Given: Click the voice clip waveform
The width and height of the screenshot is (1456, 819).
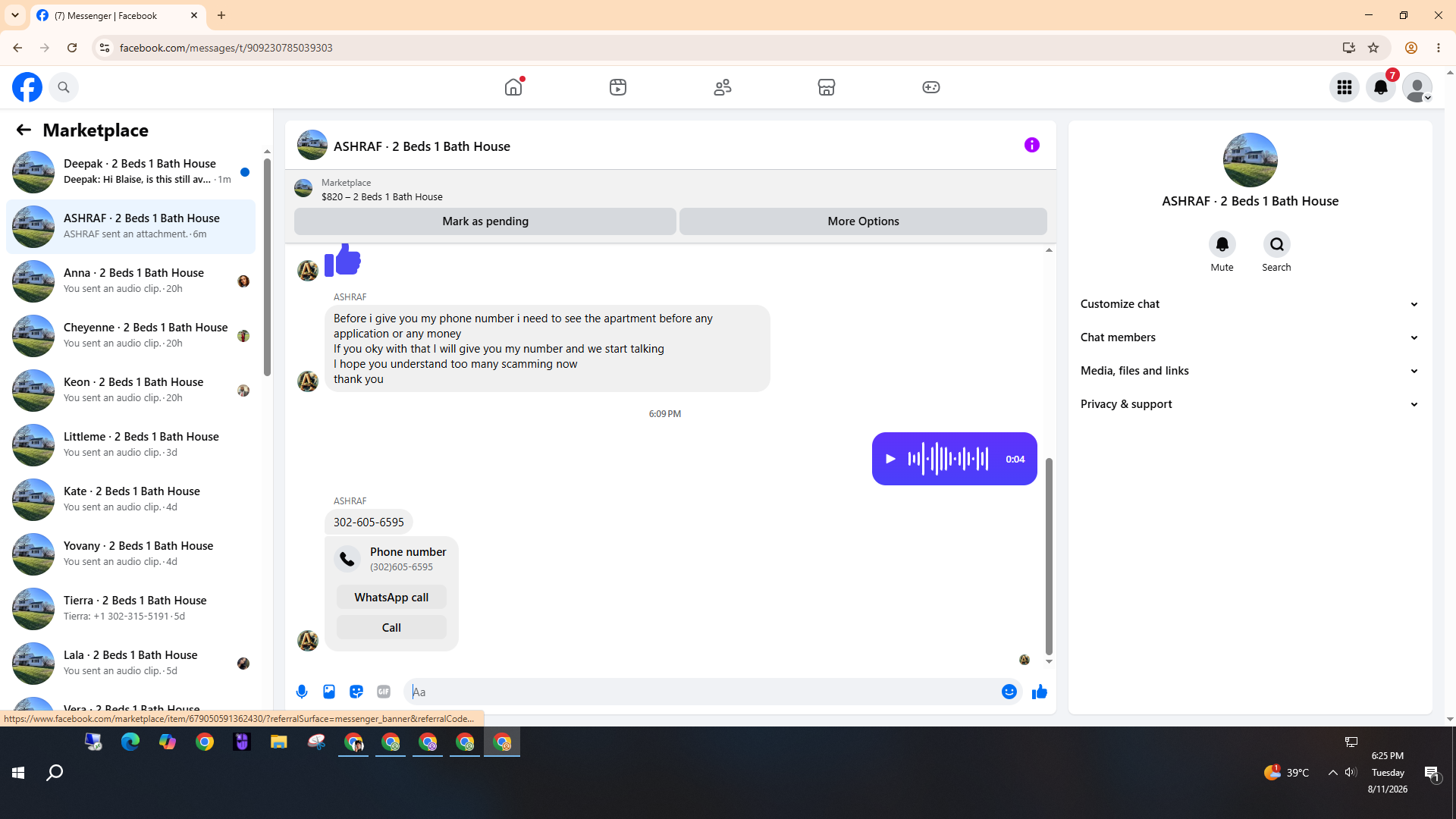Looking at the screenshot, I should [x=948, y=459].
